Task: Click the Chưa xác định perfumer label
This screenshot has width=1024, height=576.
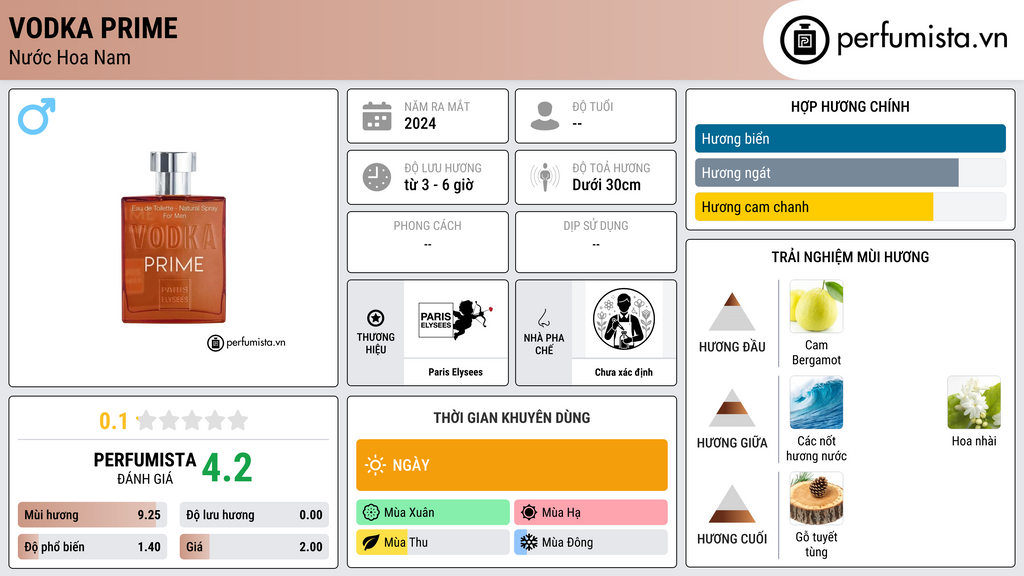Action: tap(624, 372)
